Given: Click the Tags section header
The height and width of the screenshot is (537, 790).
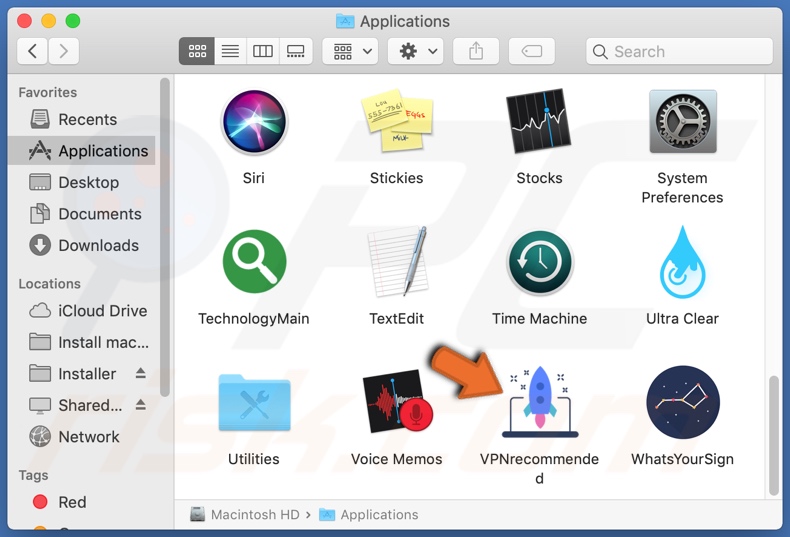Looking at the screenshot, I should coord(33,475).
